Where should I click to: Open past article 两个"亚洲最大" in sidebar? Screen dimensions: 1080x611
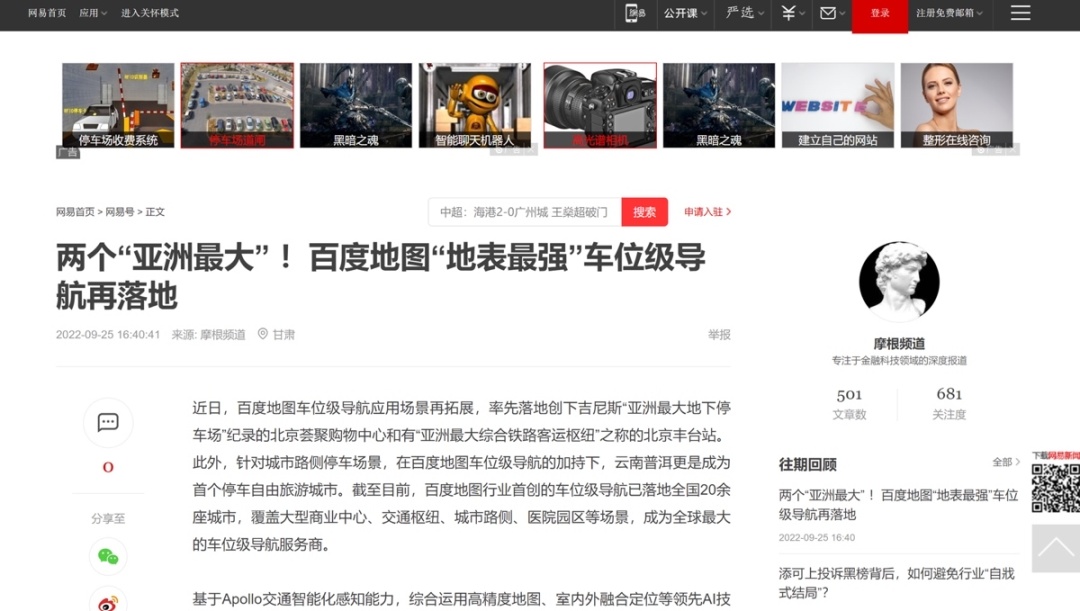click(x=898, y=504)
